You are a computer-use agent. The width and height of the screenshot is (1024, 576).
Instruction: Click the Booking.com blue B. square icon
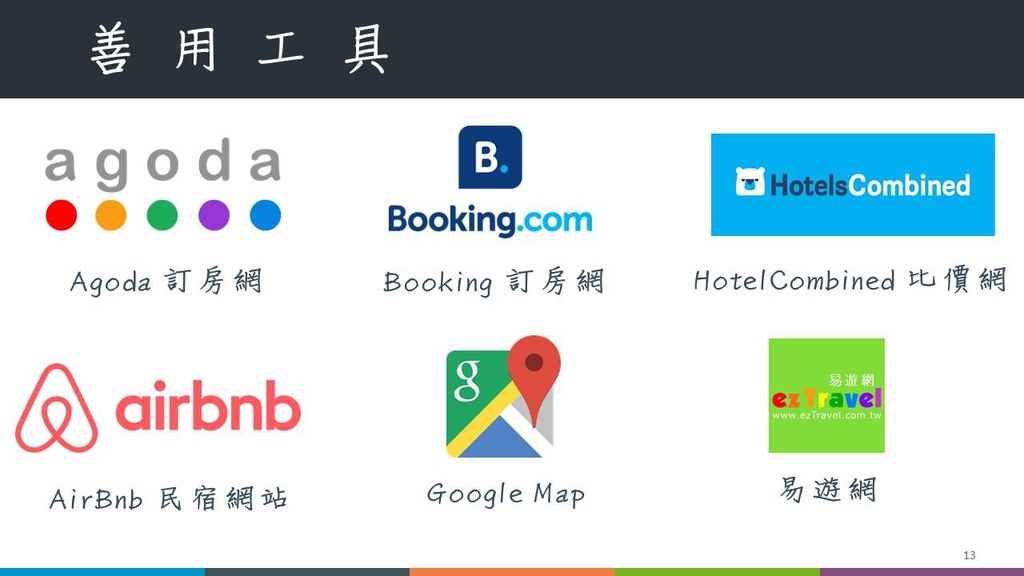490,157
